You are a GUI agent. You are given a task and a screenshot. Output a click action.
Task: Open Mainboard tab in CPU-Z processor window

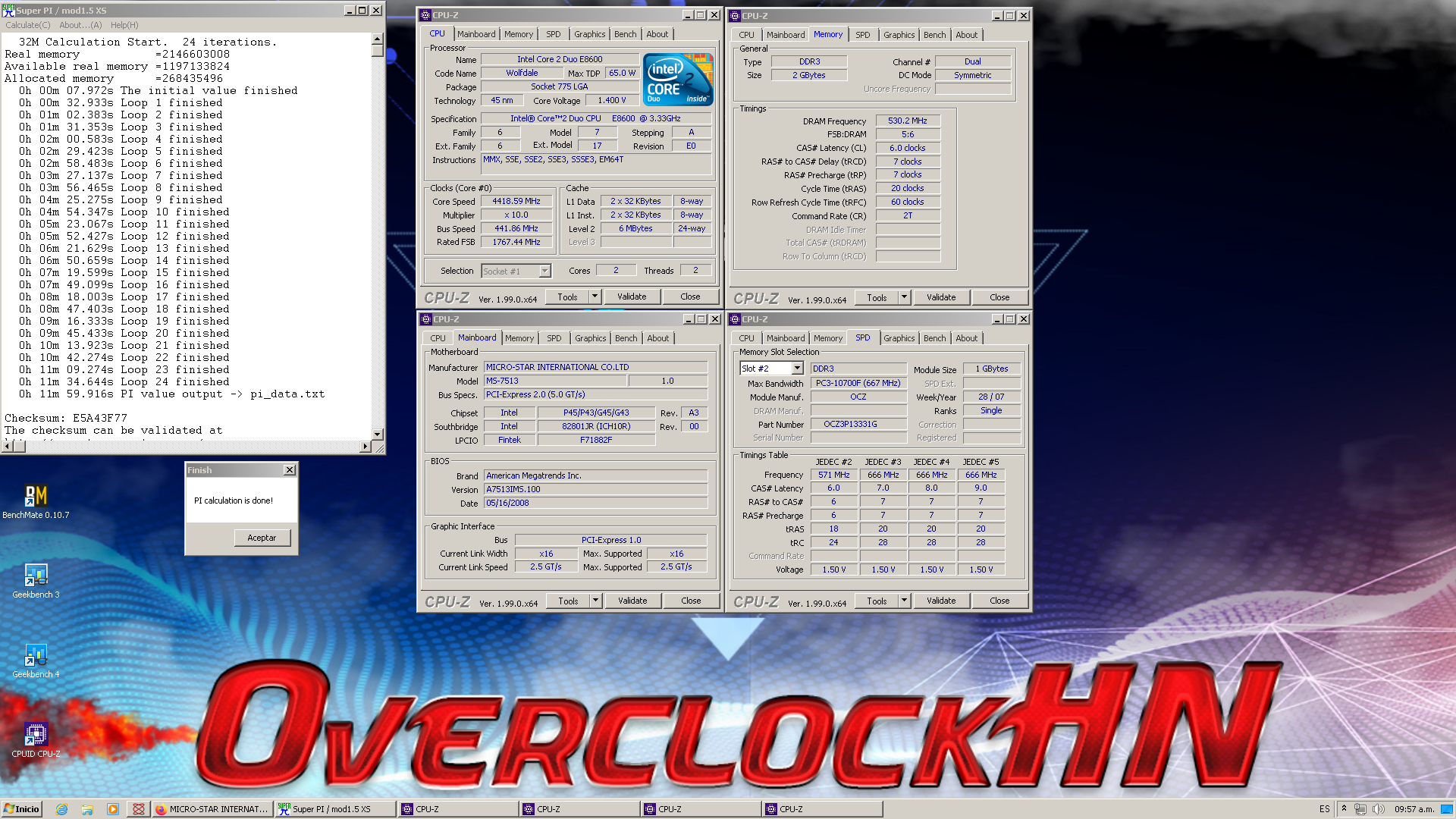[x=476, y=34]
